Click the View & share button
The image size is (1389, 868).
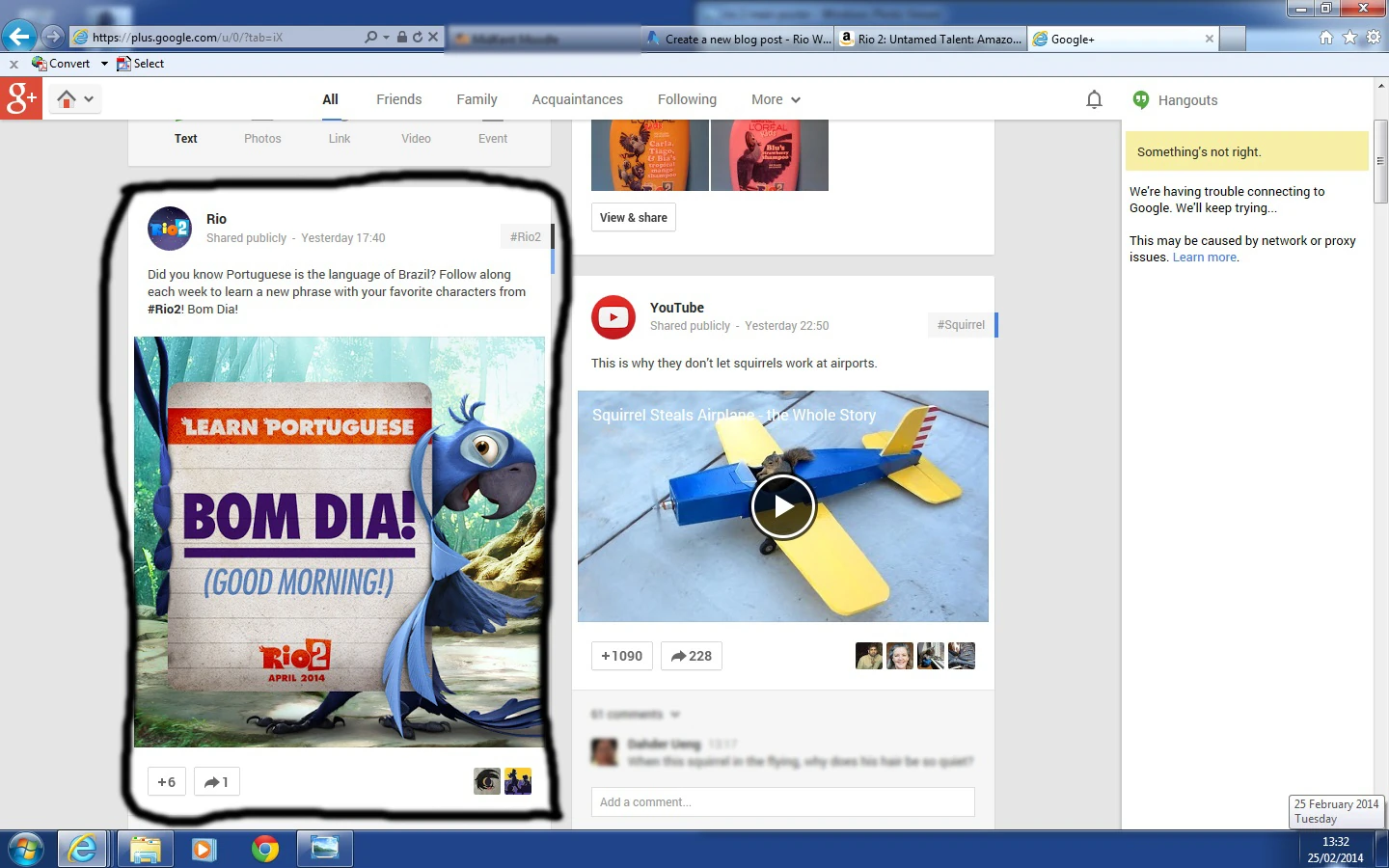point(633,218)
